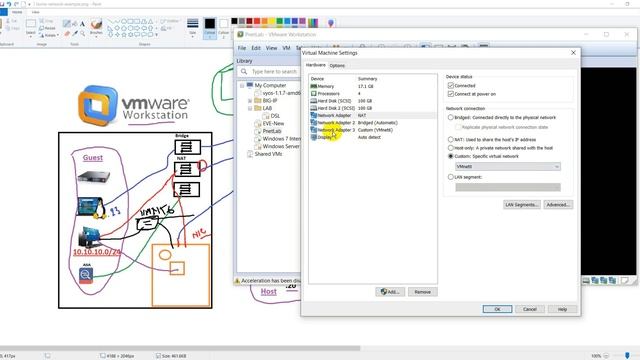640x360 pixels.
Task: Click the Advanced... button
Action: click(x=558, y=204)
